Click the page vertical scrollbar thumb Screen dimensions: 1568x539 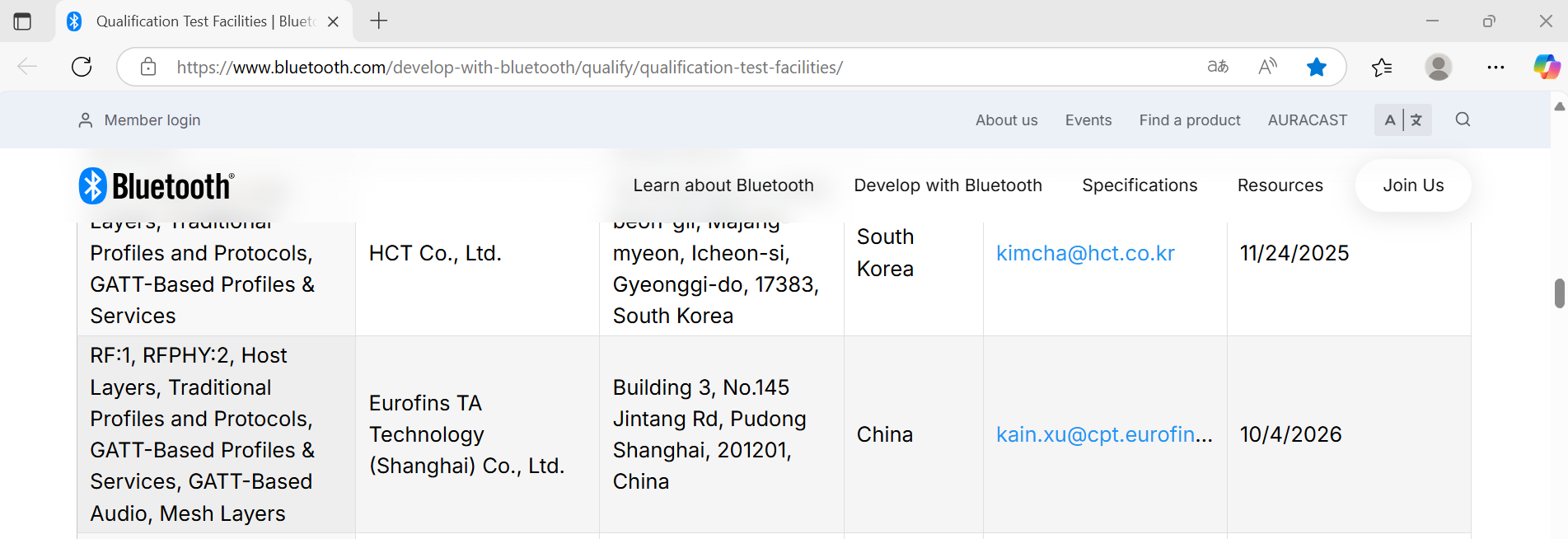click(x=1559, y=293)
